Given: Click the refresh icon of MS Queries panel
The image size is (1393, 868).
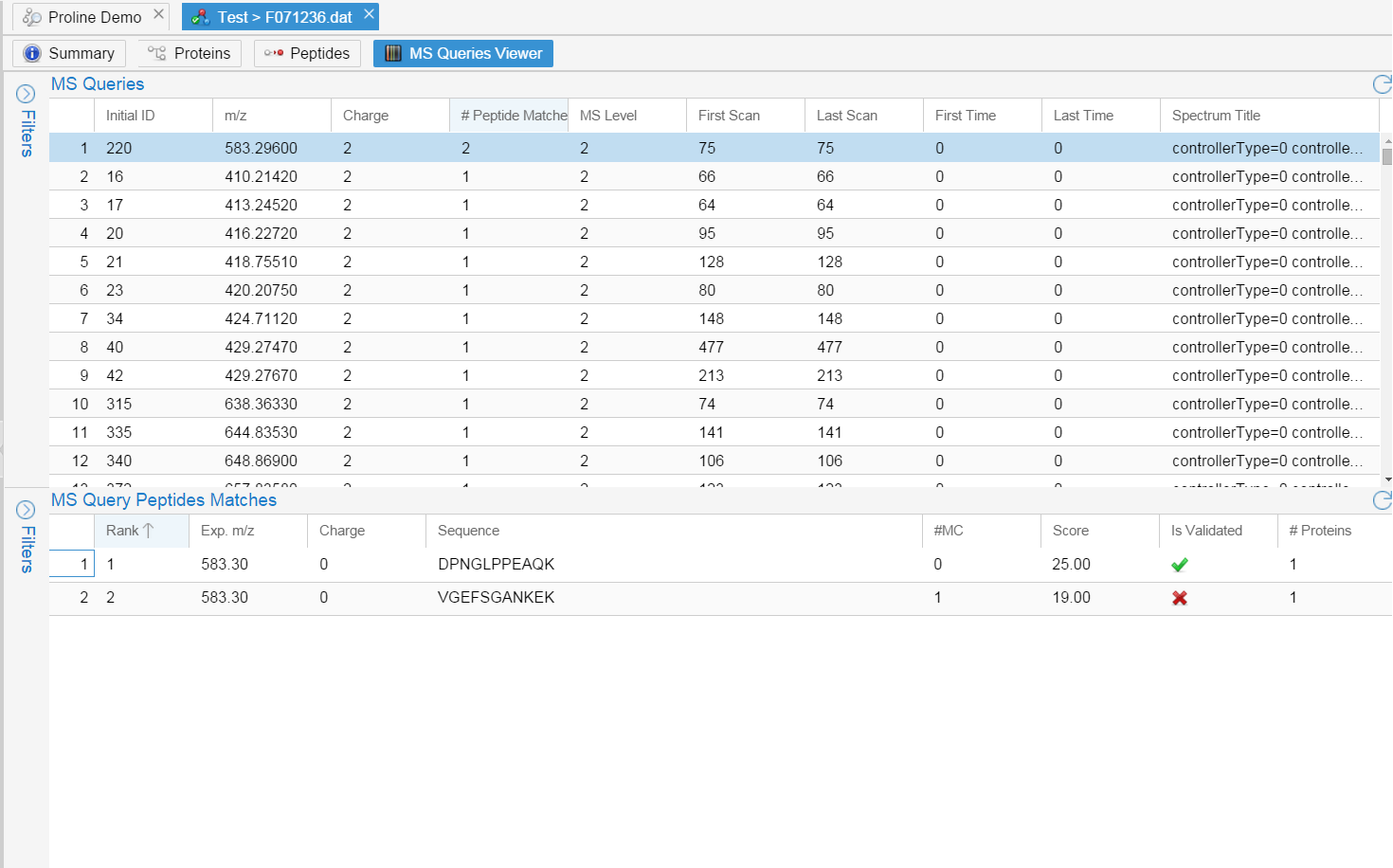Looking at the screenshot, I should pyautogui.click(x=1382, y=84).
